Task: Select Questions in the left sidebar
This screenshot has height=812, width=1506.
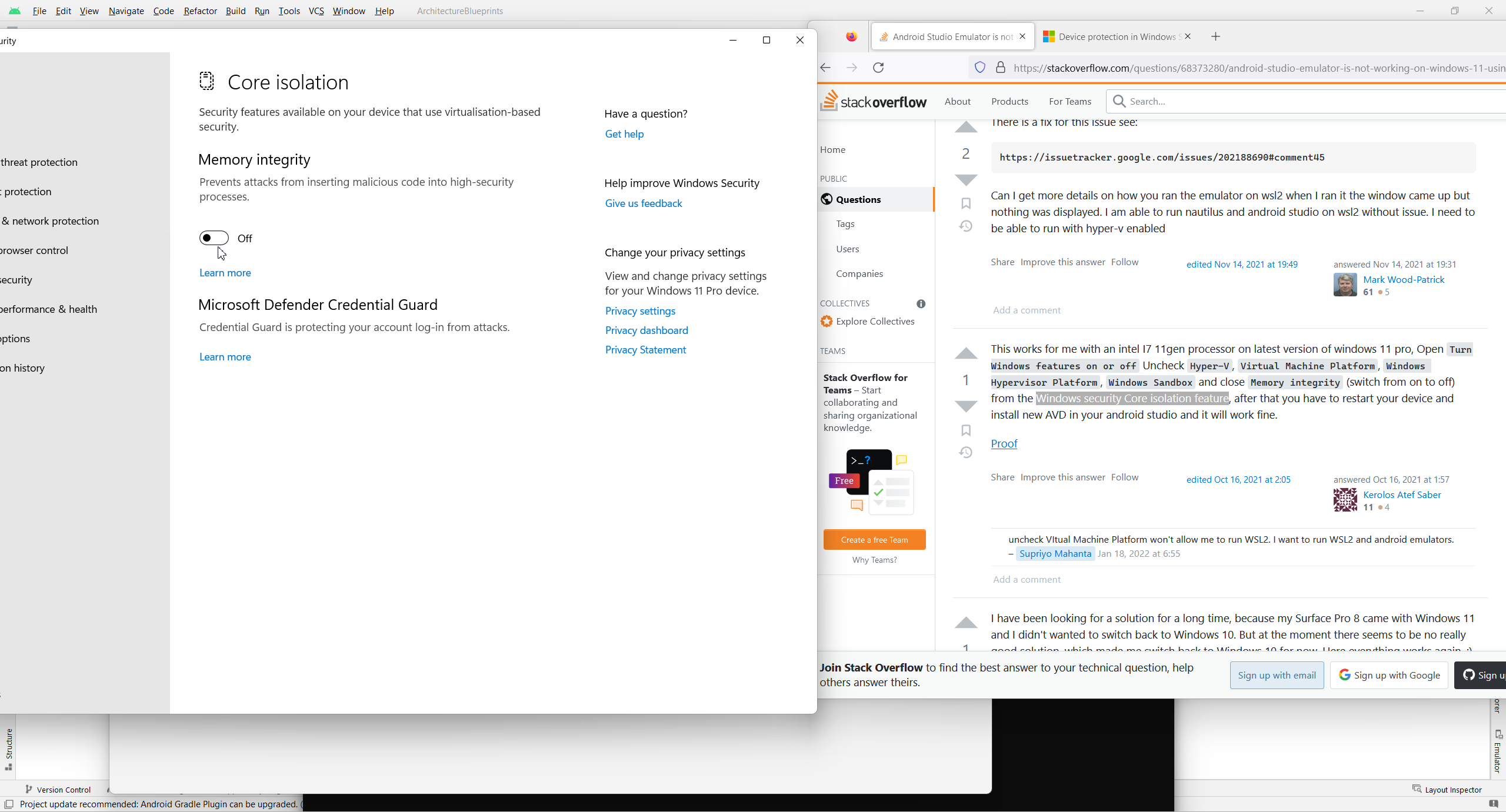Action: (x=858, y=199)
